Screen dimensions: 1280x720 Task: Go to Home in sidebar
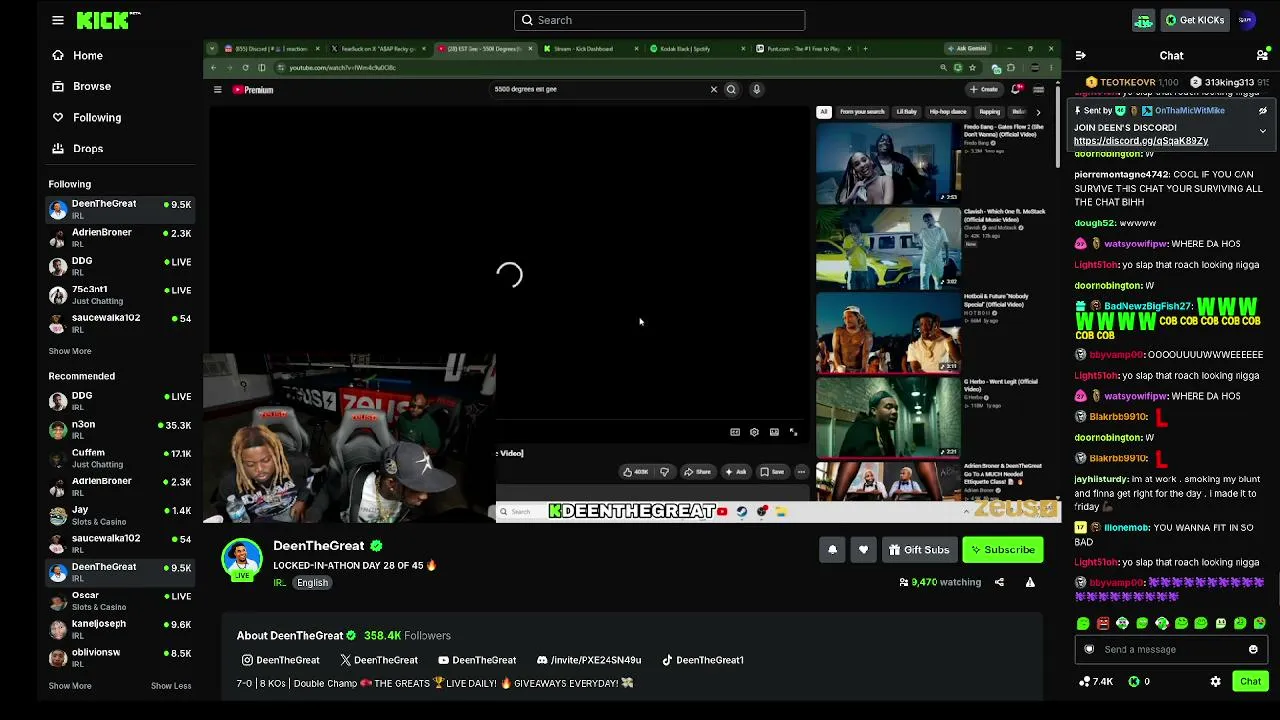(88, 56)
